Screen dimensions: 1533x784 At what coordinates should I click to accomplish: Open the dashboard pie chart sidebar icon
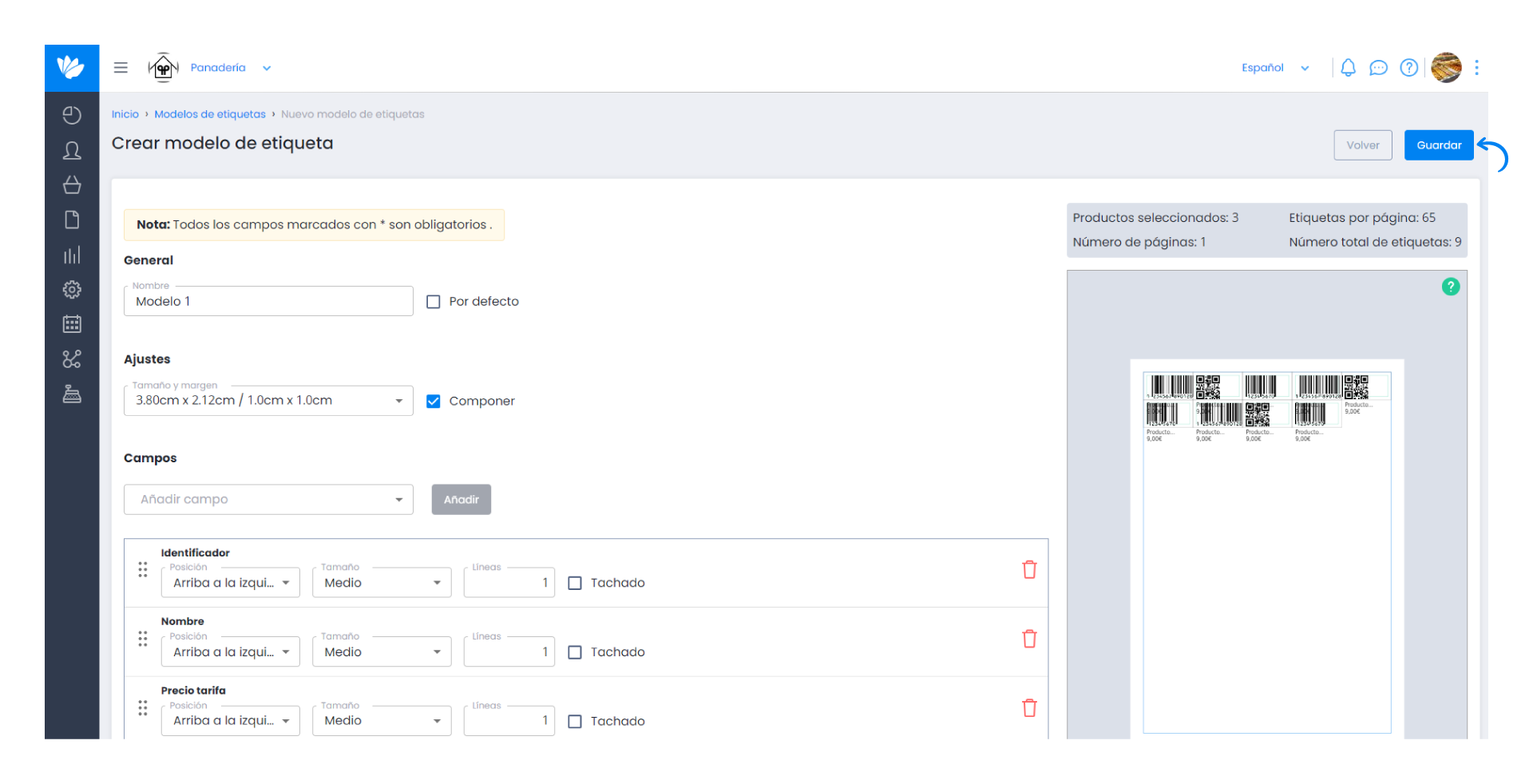pos(72,116)
